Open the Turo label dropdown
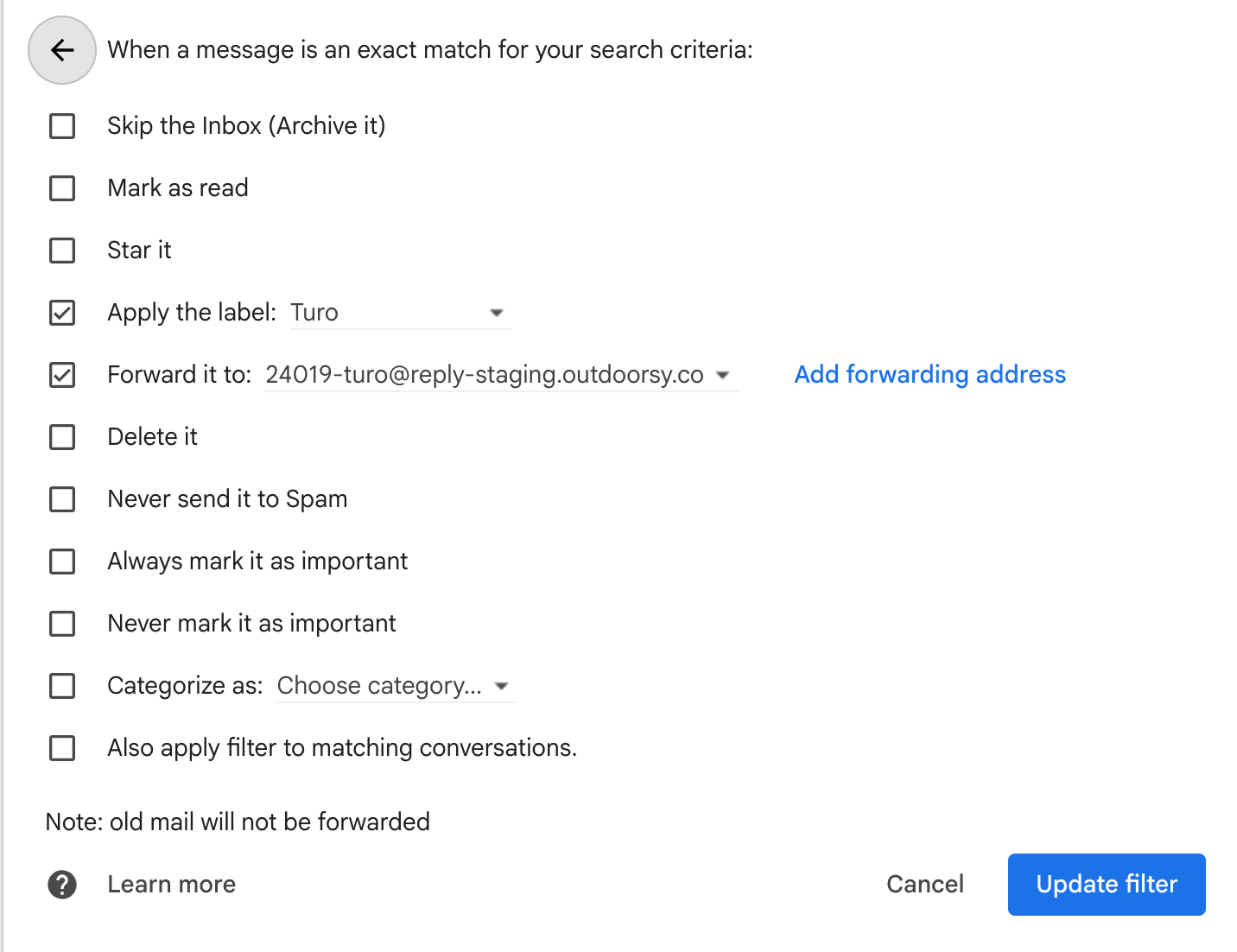 click(399, 313)
